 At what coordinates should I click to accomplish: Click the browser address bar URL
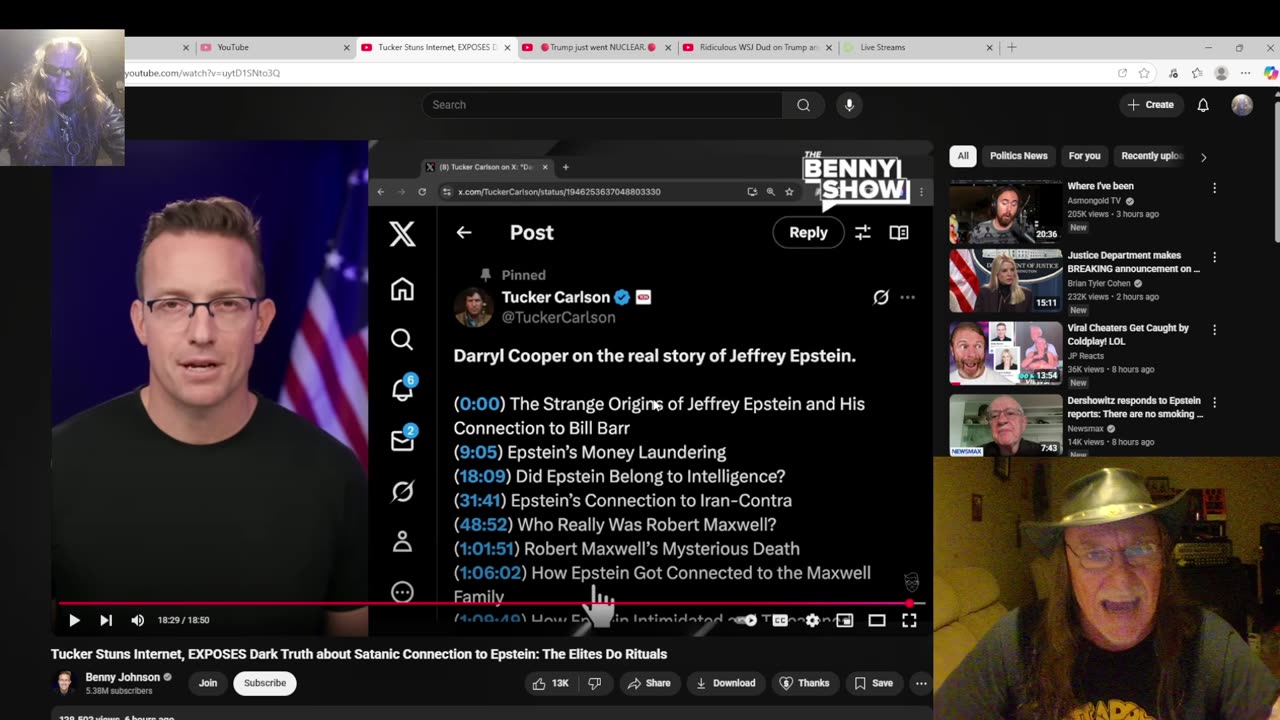(202, 73)
